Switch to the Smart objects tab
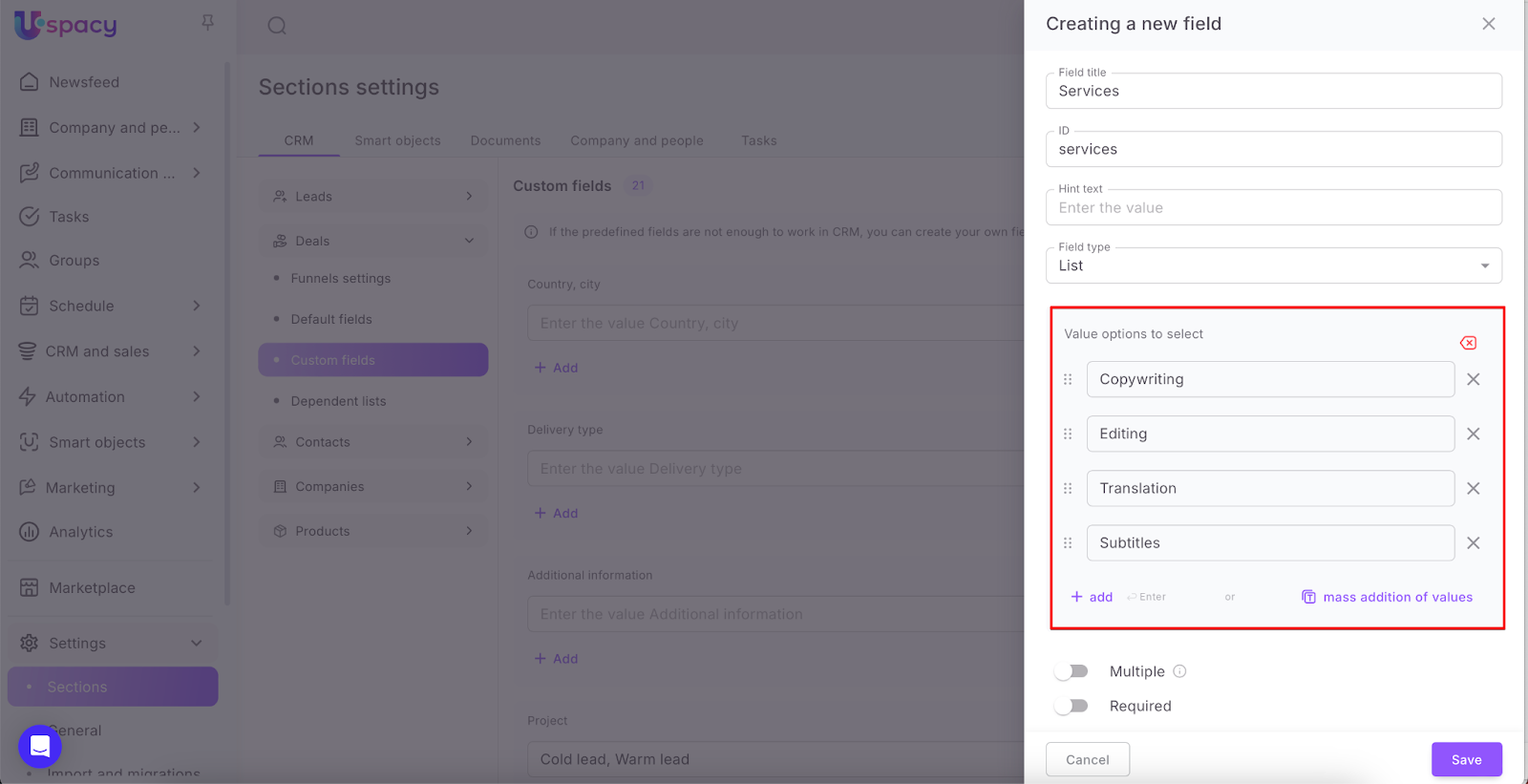The image size is (1528, 784). (397, 140)
